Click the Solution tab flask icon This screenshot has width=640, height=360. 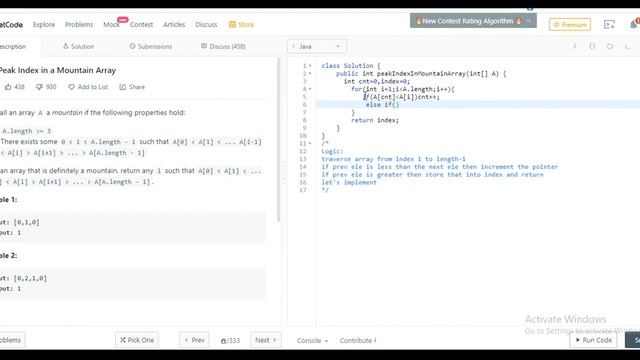pyautogui.click(x=66, y=46)
